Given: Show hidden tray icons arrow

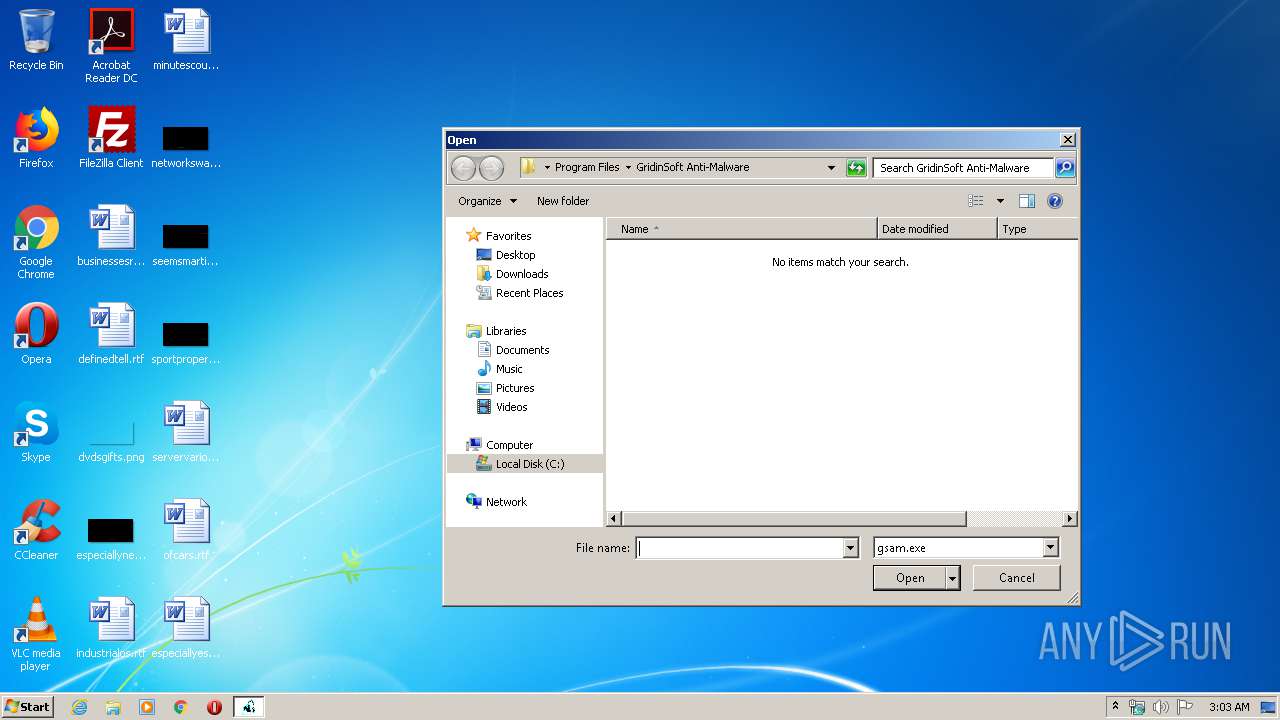Looking at the screenshot, I should [1115, 707].
